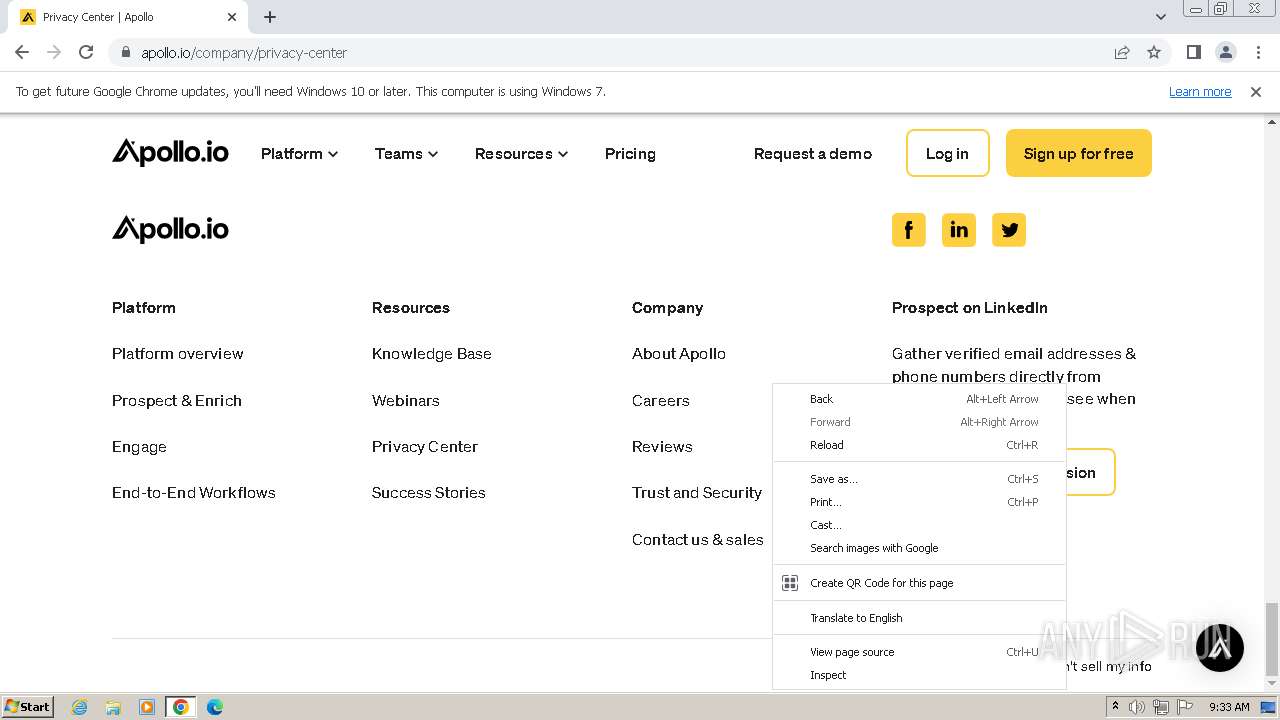Select the Privacy Center | Apollo tab
Viewport: 1280px width, 720px height.
point(130,17)
